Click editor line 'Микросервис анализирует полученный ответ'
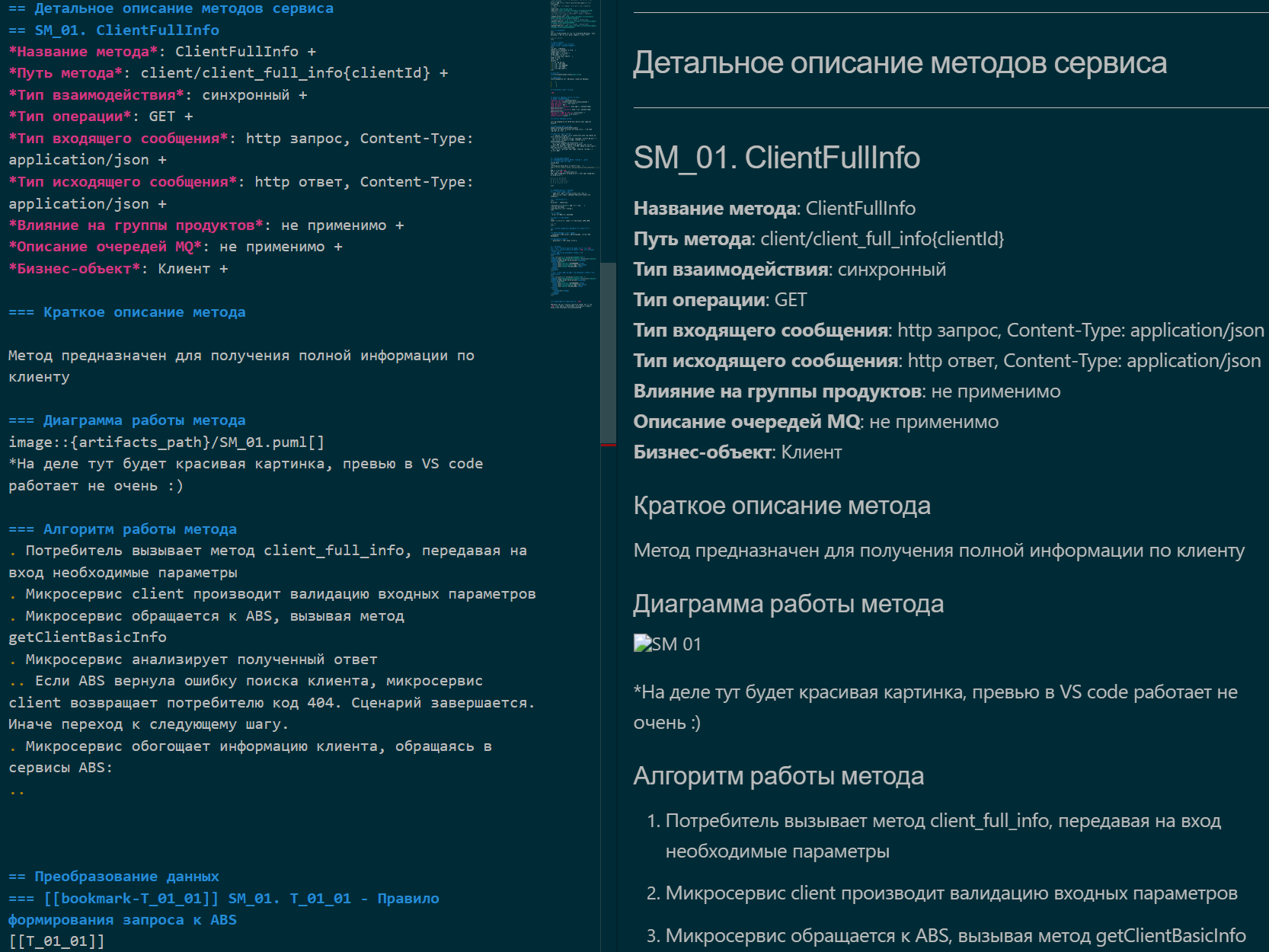 coord(193,660)
